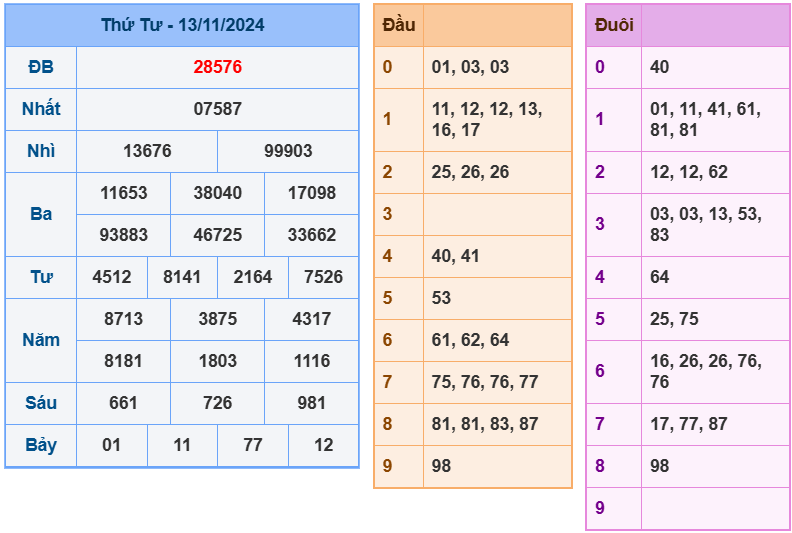
Task: Click fifth prize number 3875
Action: tap(217, 319)
